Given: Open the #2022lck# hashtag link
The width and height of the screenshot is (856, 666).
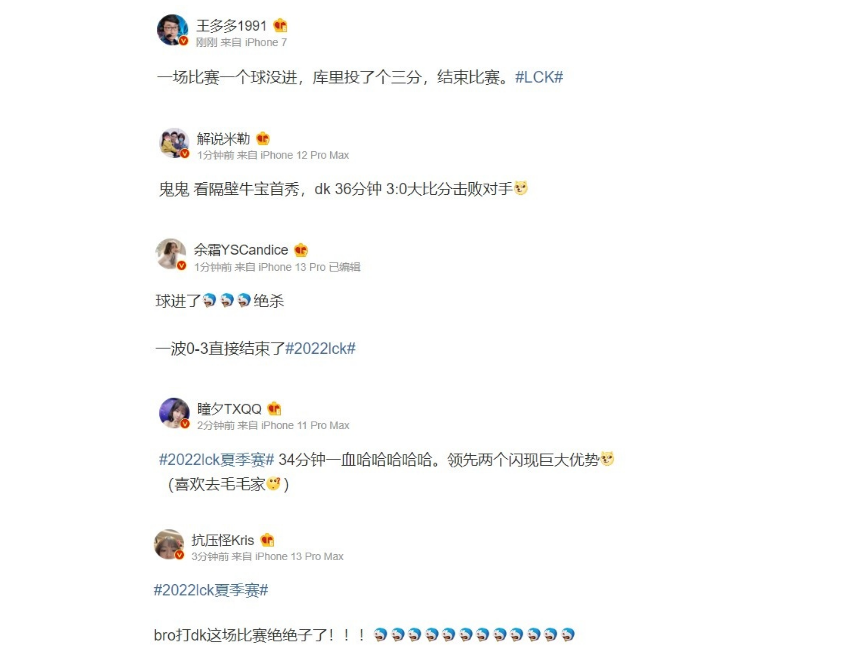Looking at the screenshot, I should (x=320, y=348).
